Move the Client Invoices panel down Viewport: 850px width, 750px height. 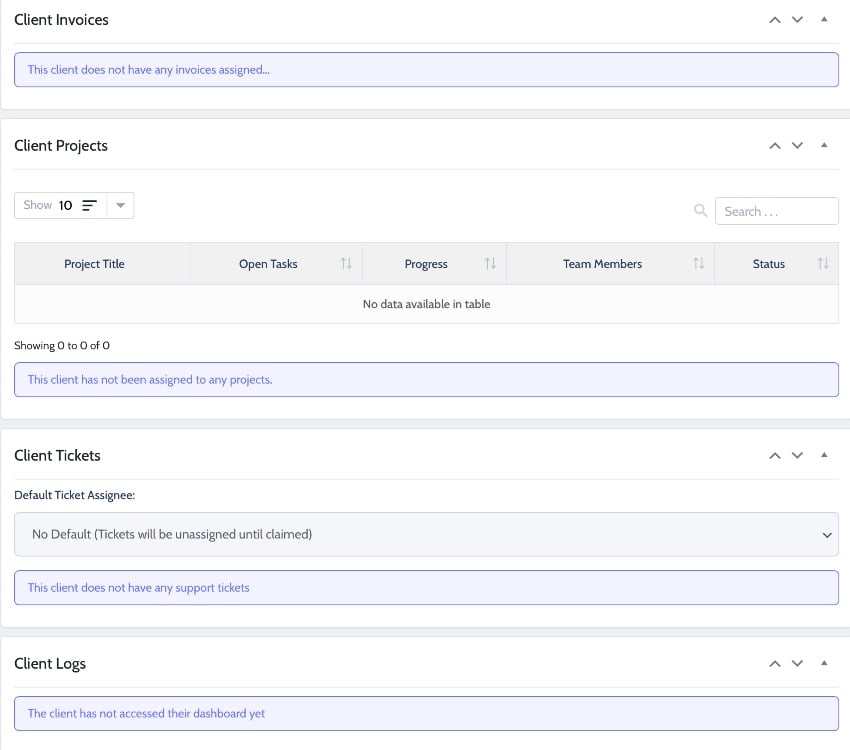[797, 19]
